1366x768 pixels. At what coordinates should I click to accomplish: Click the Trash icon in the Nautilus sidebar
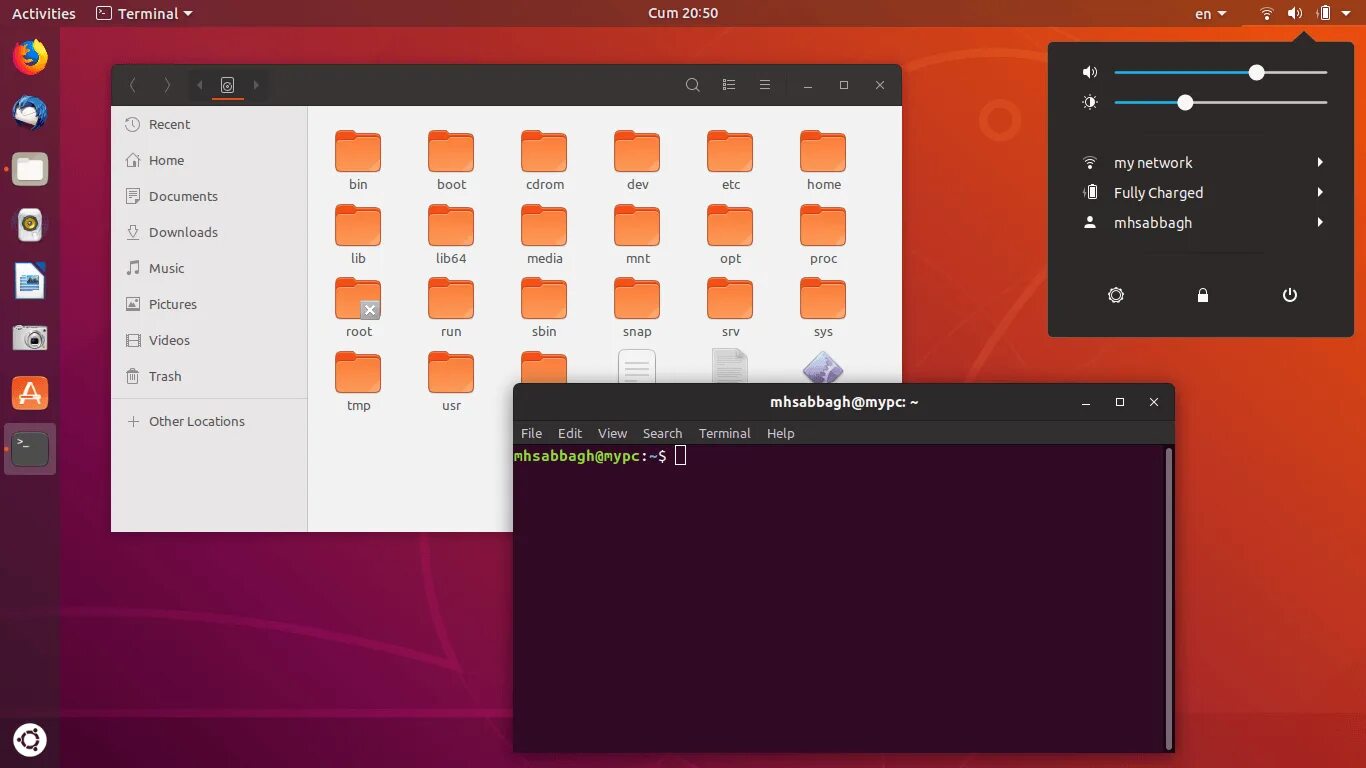[x=163, y=377]
